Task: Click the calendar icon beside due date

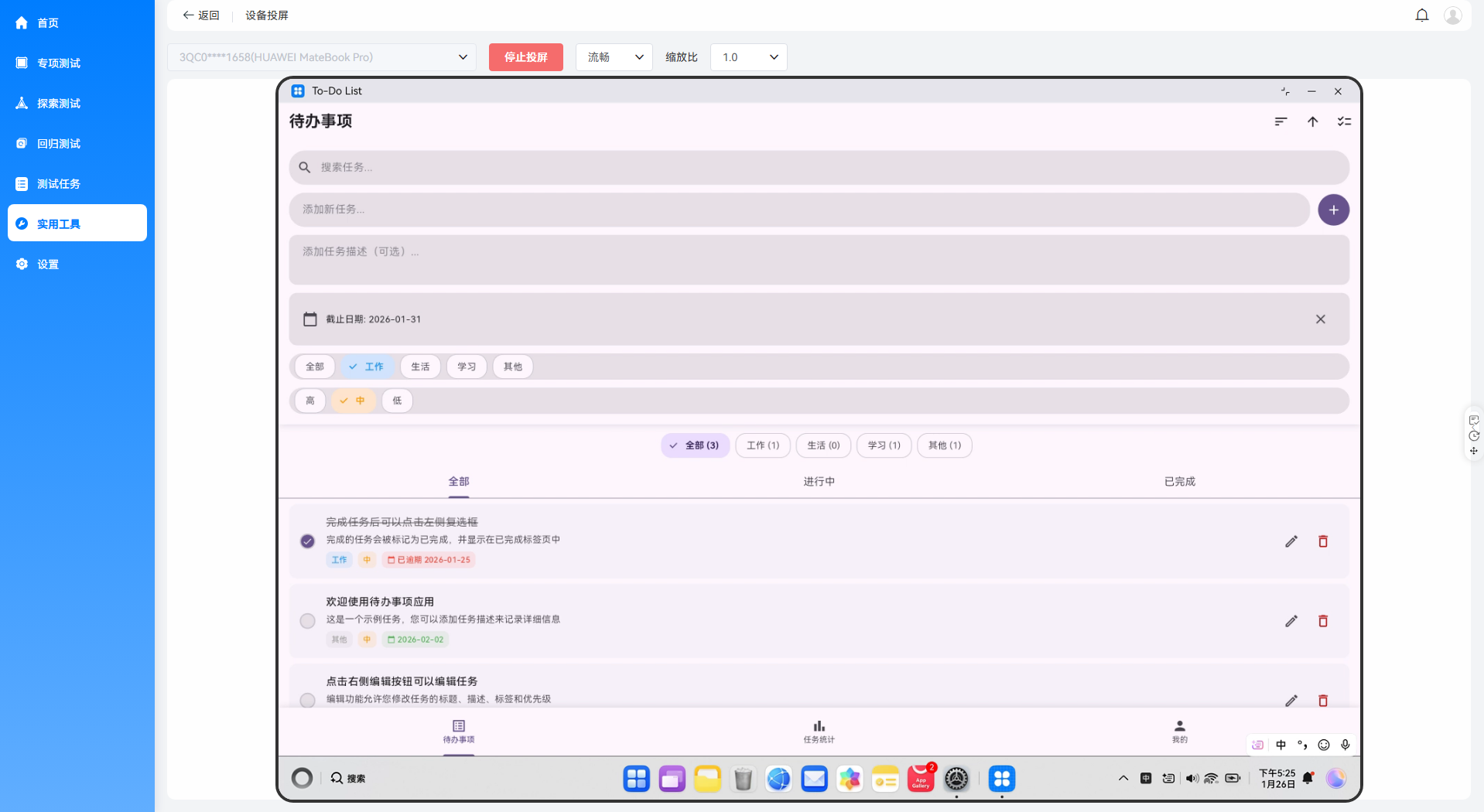Action: 310,319
